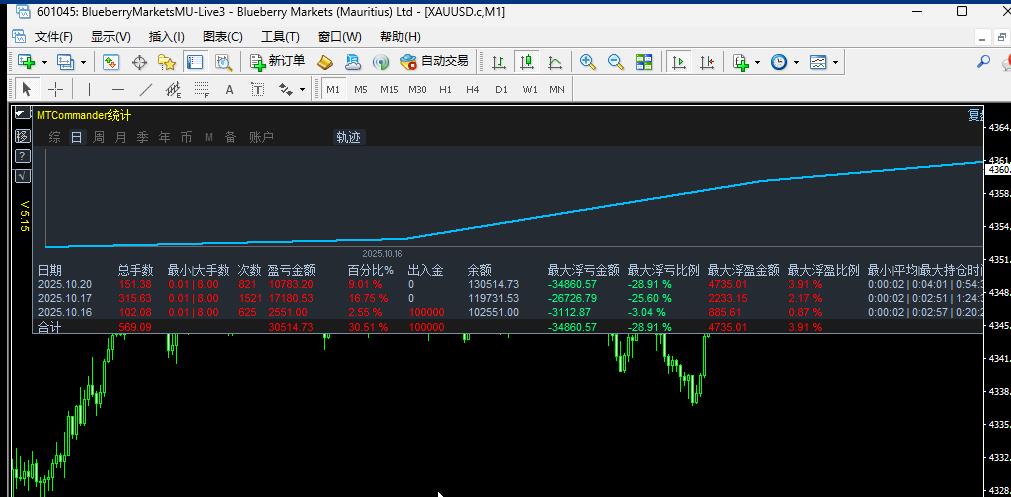Click the Signals radio wave icon

click(x=382, y=62)
